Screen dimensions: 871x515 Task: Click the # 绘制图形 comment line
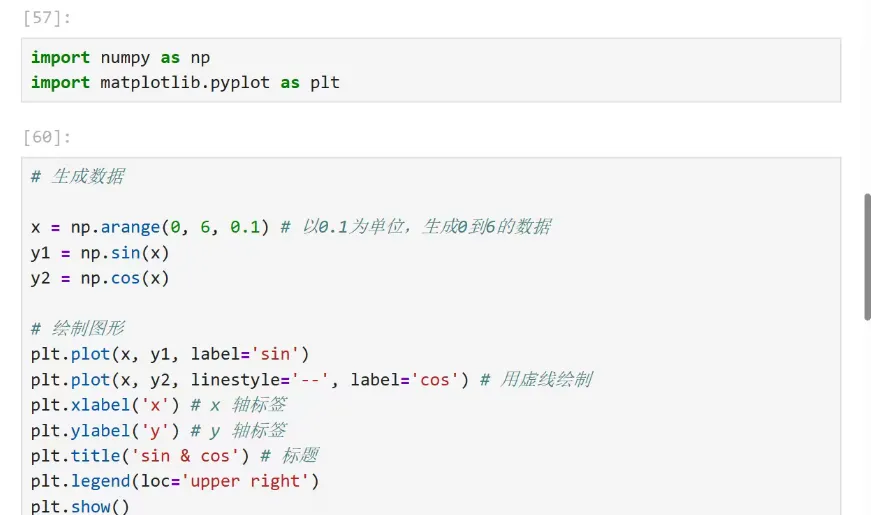78,329
